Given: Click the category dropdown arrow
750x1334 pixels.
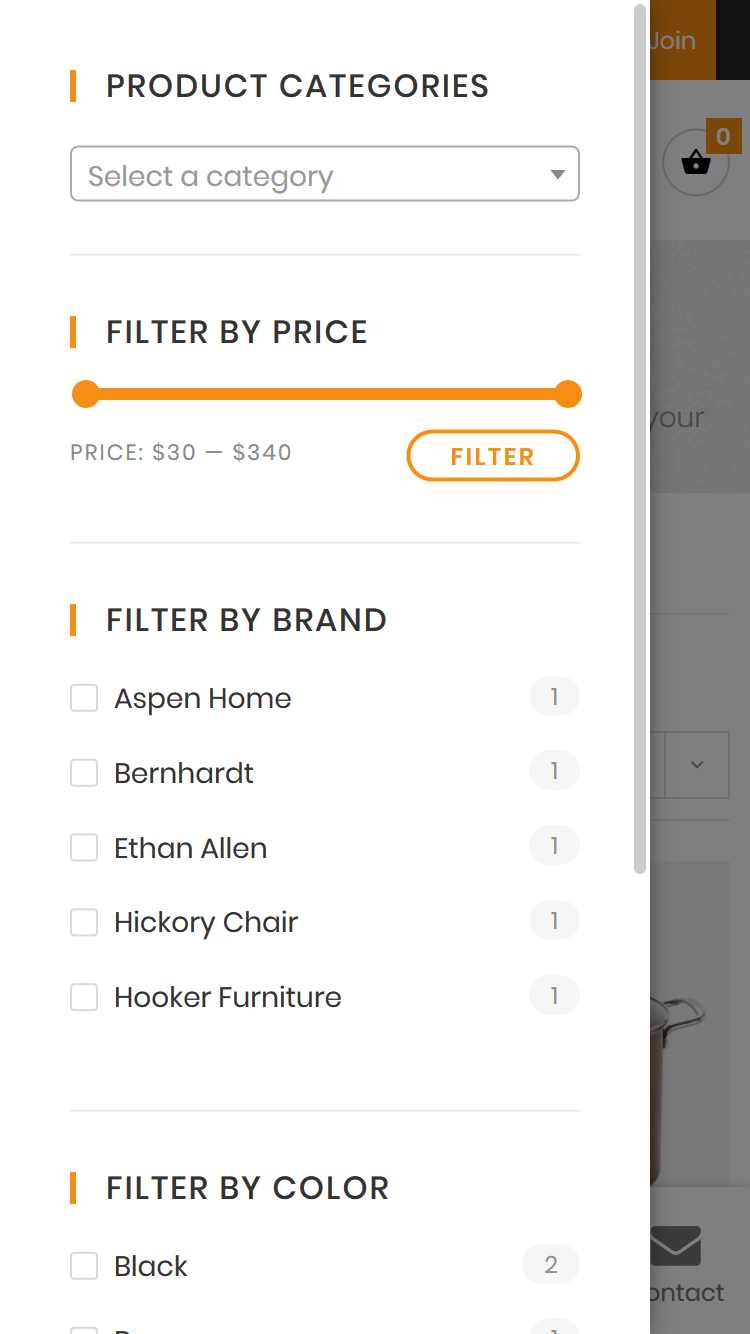Looking at the screenshot, I should [x=558, y=175].
